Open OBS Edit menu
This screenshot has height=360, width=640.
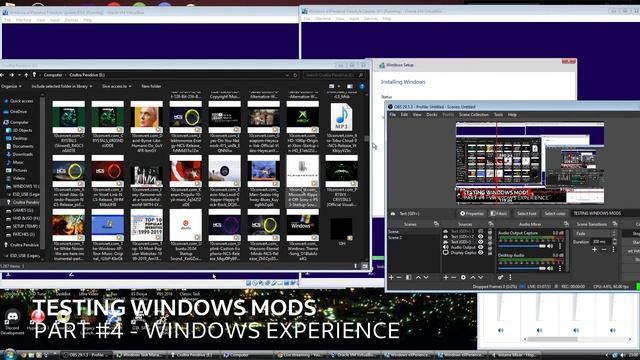[x=404, y=115]
